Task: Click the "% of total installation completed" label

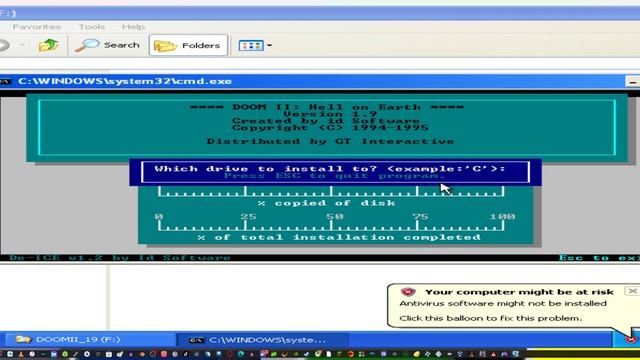Action: pyautogui.click(x=339, y=237)
